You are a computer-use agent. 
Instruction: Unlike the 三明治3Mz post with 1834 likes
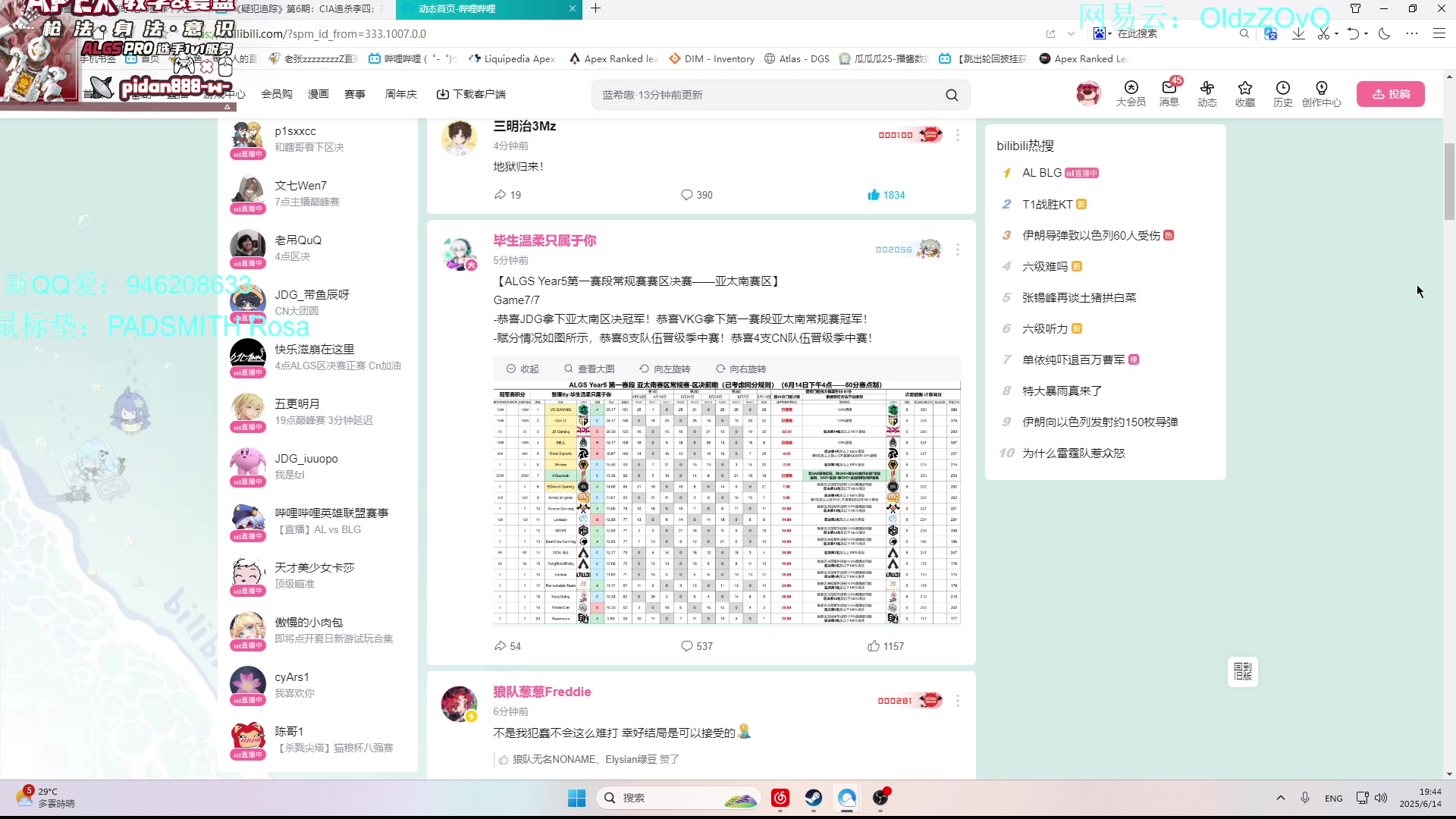point(886,195)
